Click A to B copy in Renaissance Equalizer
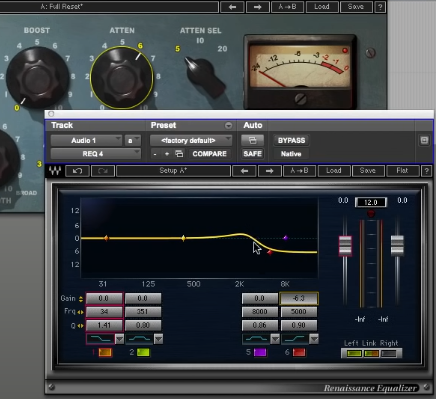The image size is (436, 399). coord(299,171)
